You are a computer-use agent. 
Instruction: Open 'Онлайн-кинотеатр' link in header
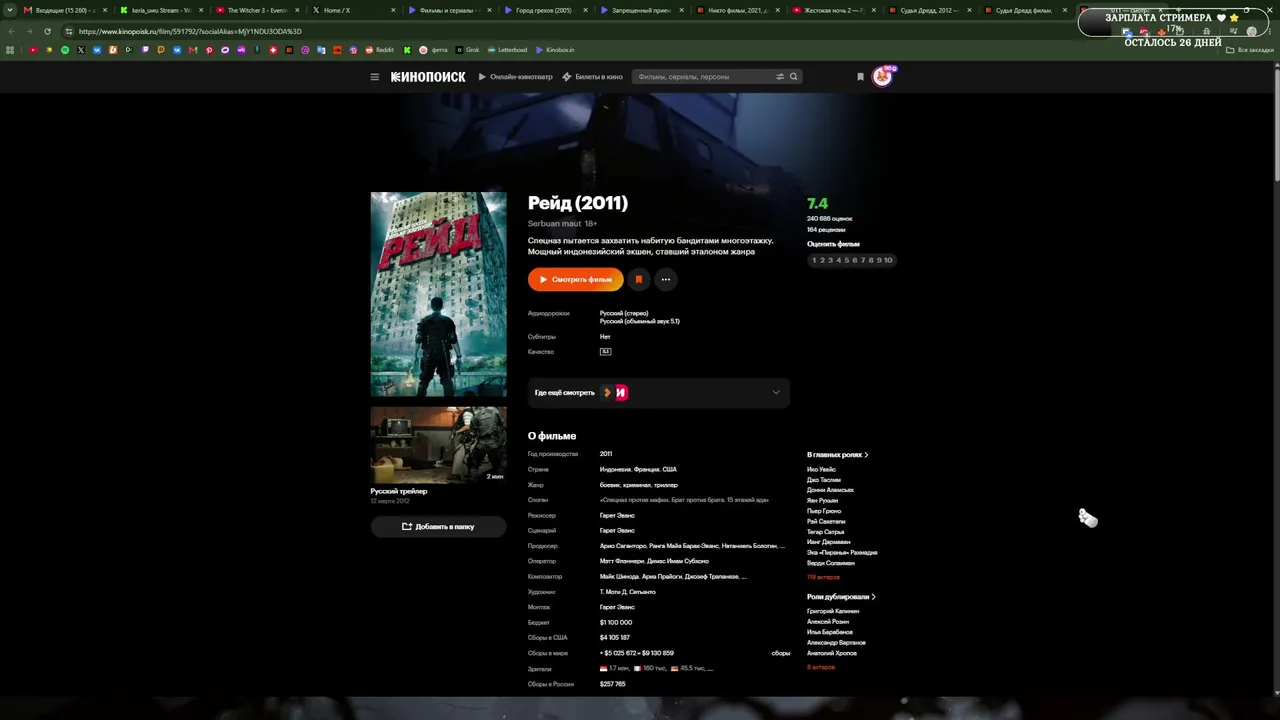pos(515,77)
